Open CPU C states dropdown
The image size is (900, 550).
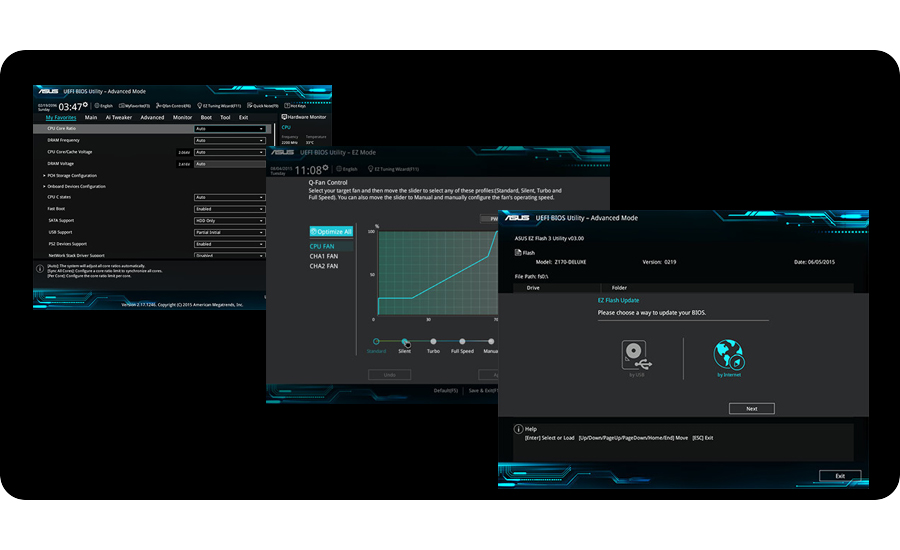click(x=230, y=197)
